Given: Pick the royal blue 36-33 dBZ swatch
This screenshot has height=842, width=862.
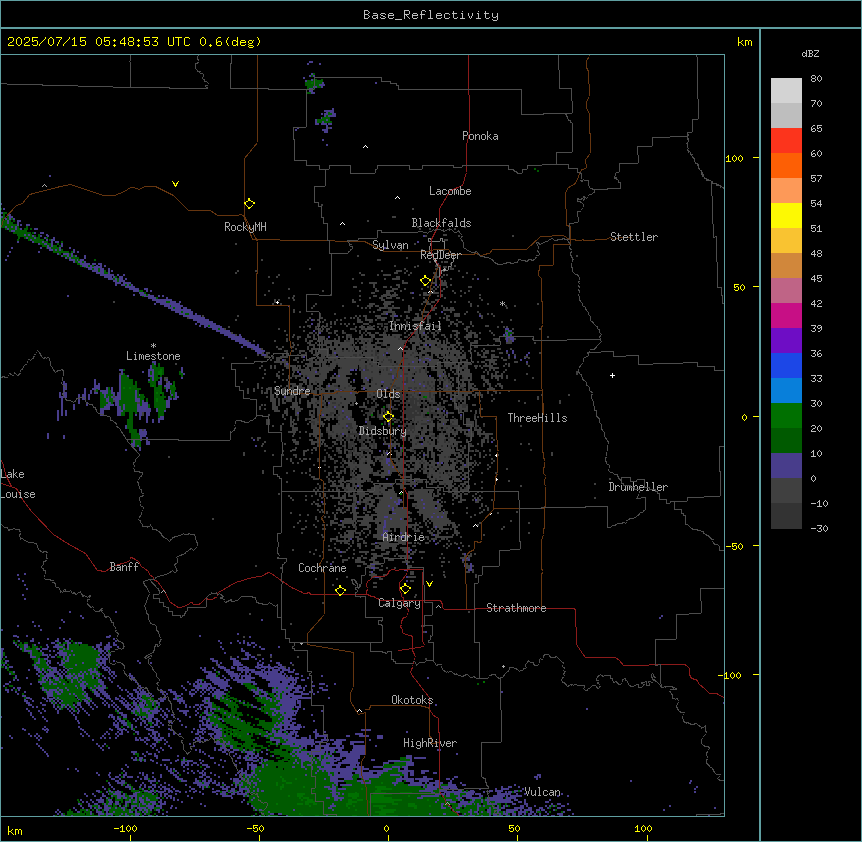Looking at the screenshot, I should pos(786,366).
